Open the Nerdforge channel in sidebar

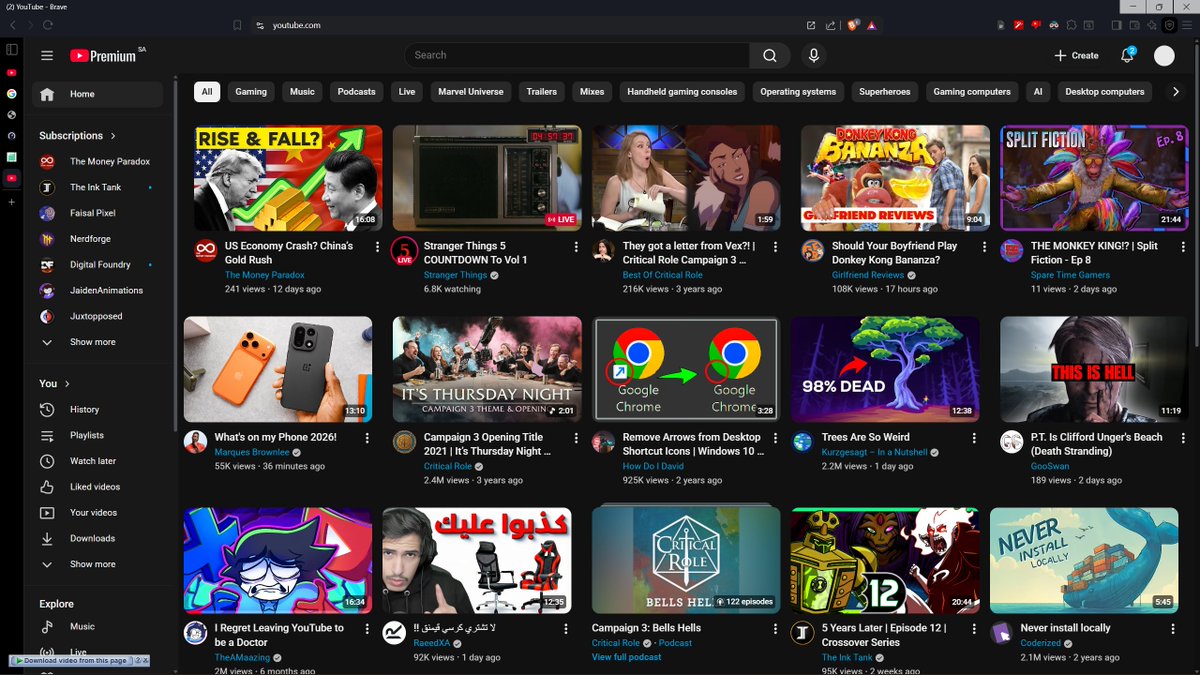click(98, 239)
